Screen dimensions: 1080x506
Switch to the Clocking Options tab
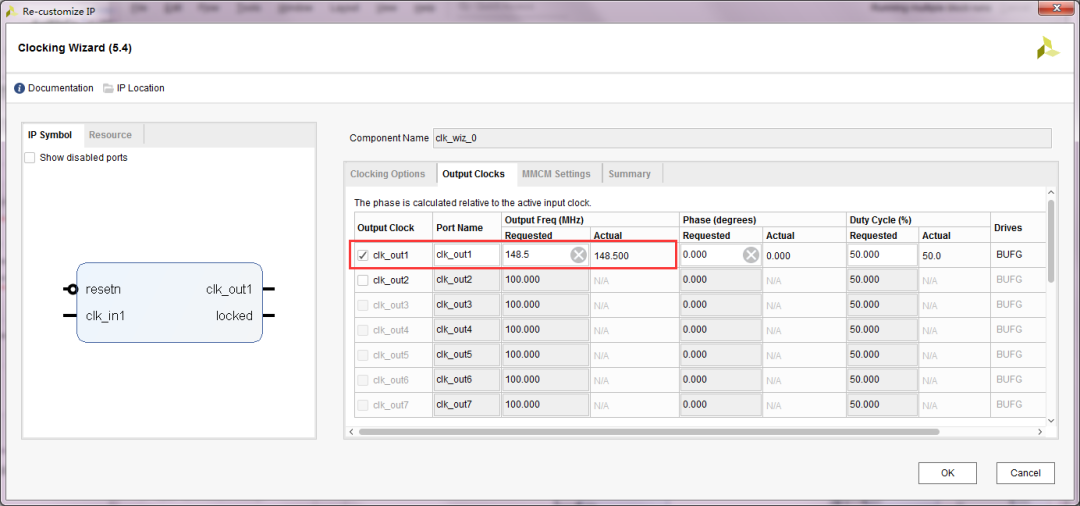[387, 174]
